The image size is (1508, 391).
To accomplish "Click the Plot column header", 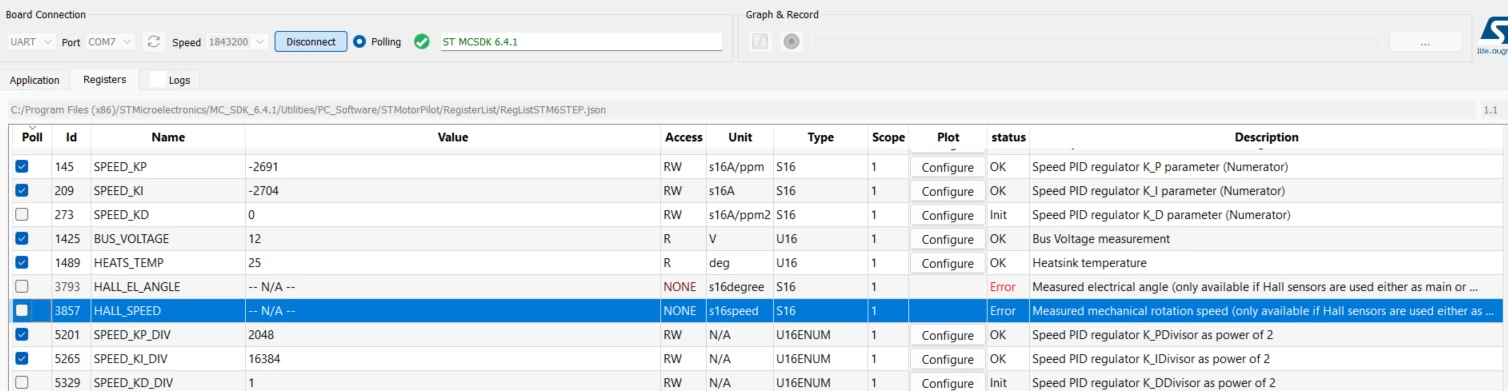I will [948, 137].
